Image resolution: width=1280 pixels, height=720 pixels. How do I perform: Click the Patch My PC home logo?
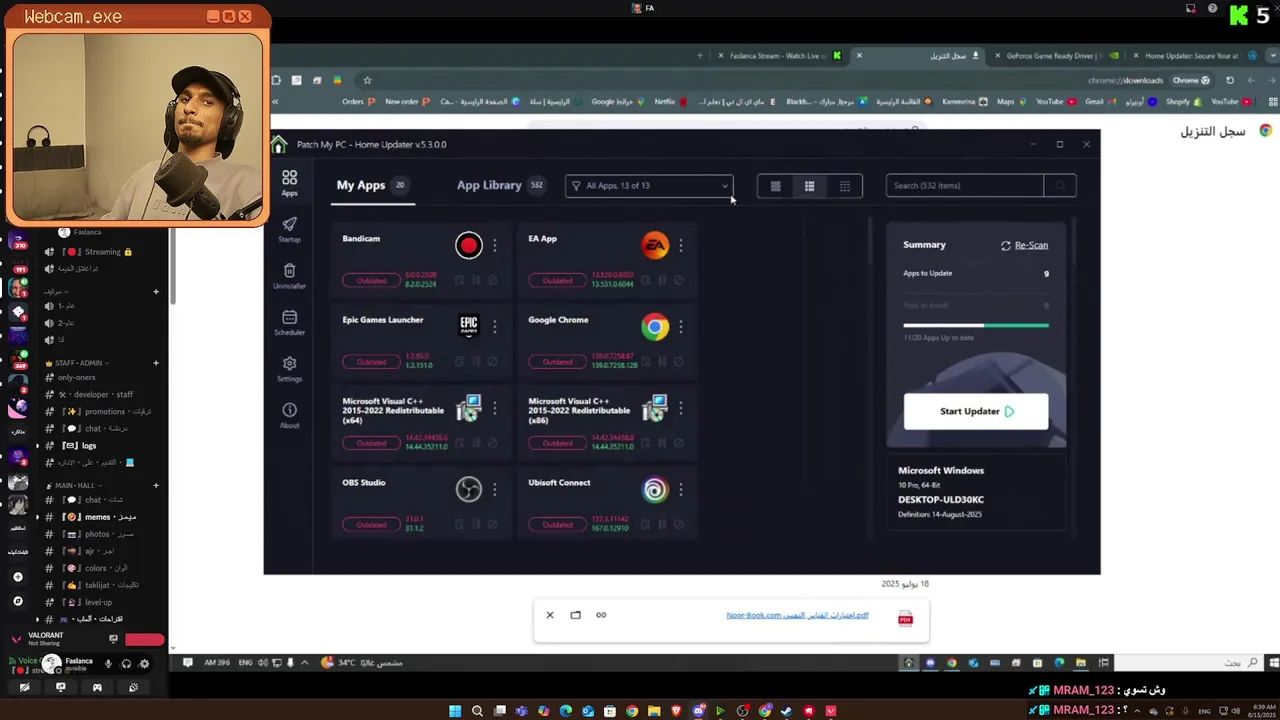(279, 144)
